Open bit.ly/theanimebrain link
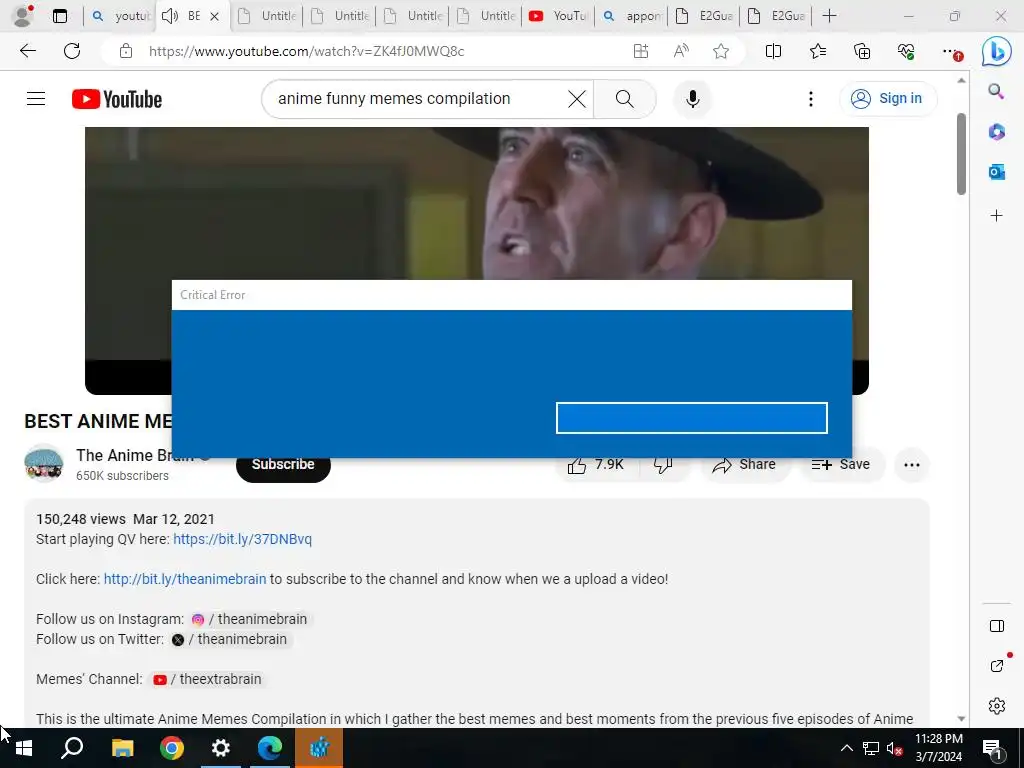Image resolution: width=1024 pixels, height=768 pixels. (185, 579)
